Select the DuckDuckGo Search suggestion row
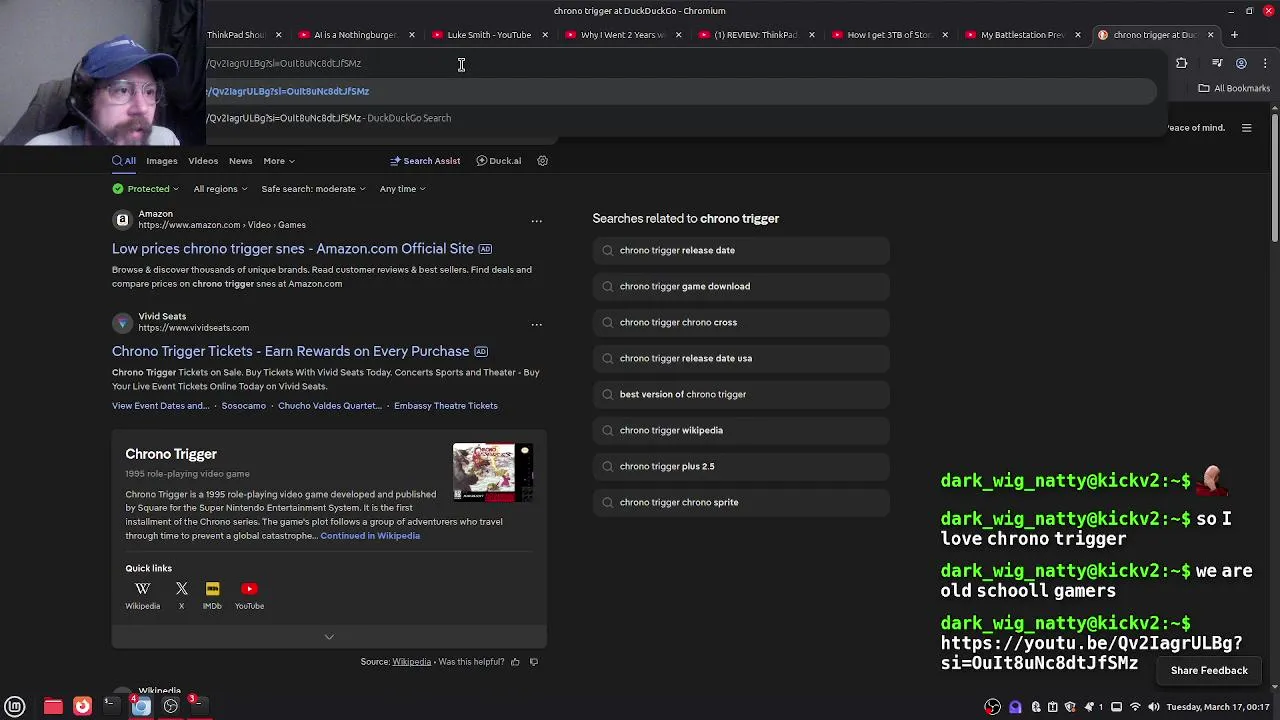This screenshot has width=1280, height=720. [680, 118]
